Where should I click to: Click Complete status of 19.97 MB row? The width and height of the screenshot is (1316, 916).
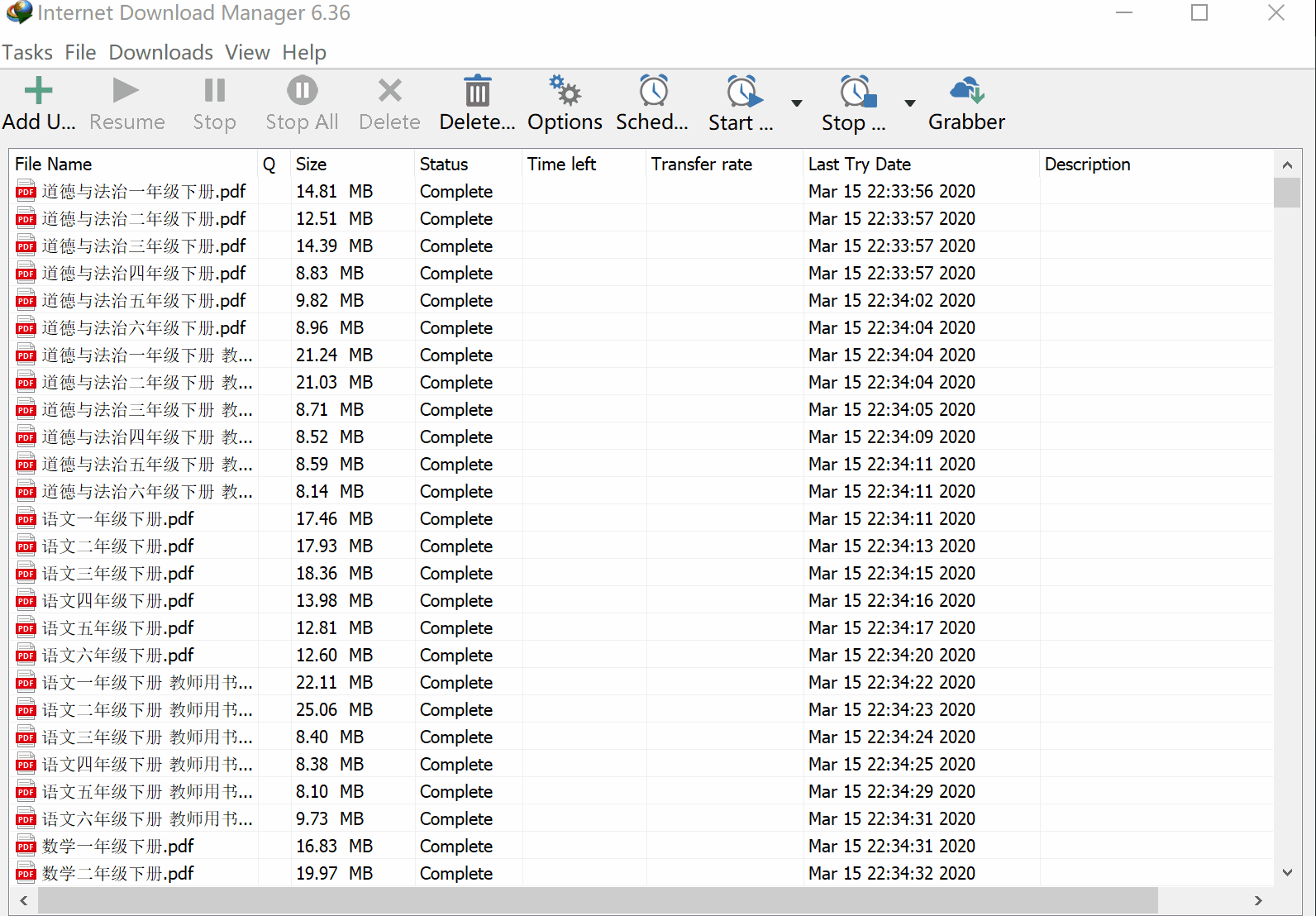(x=456, y=873)
